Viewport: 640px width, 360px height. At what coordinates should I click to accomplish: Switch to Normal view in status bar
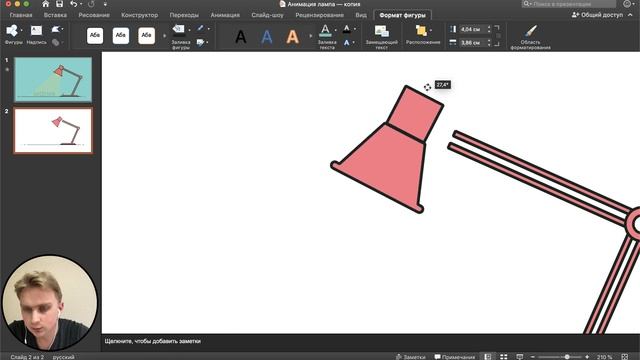pos(488,357)
